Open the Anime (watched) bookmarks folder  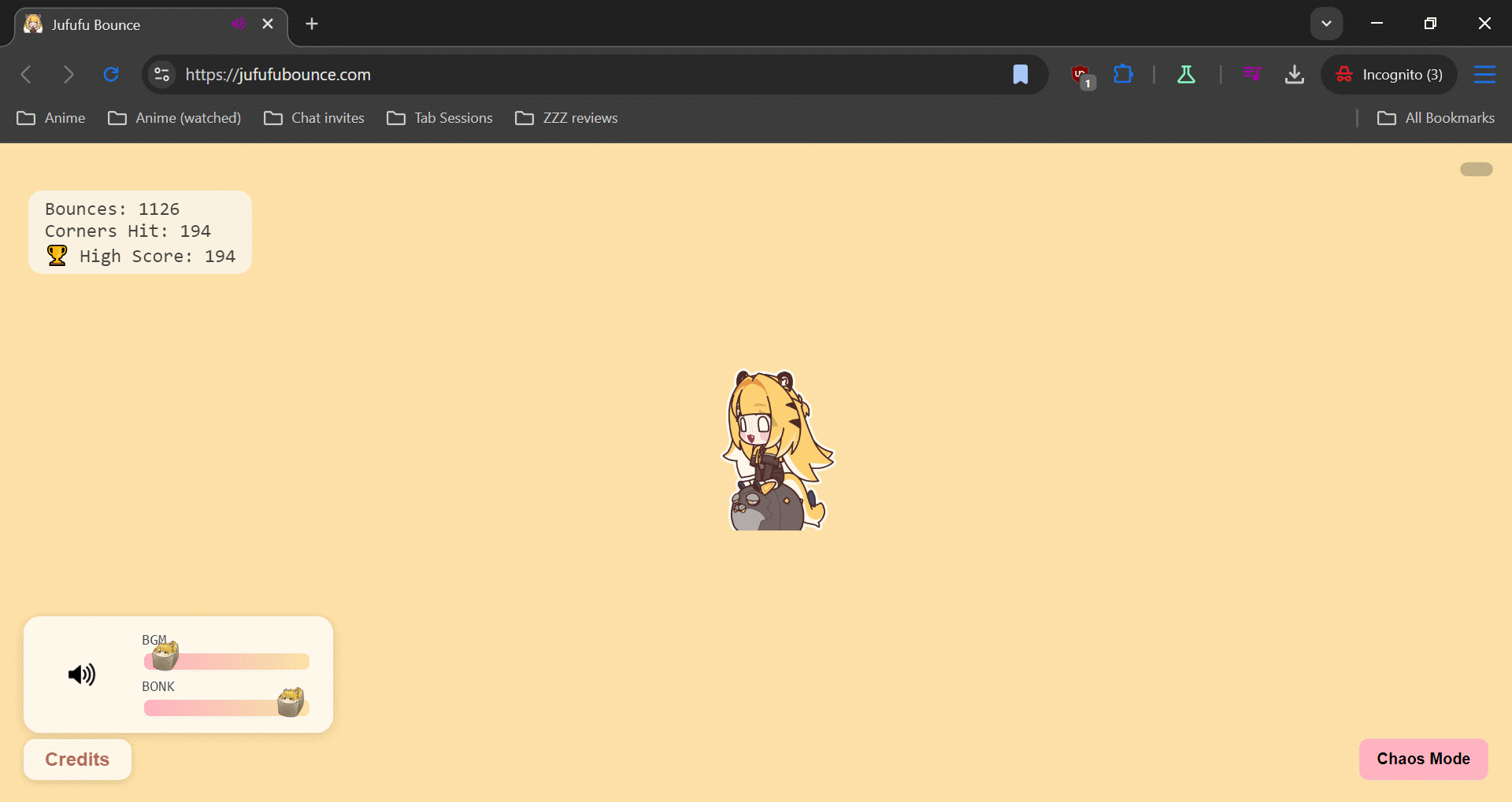point(175,118)
